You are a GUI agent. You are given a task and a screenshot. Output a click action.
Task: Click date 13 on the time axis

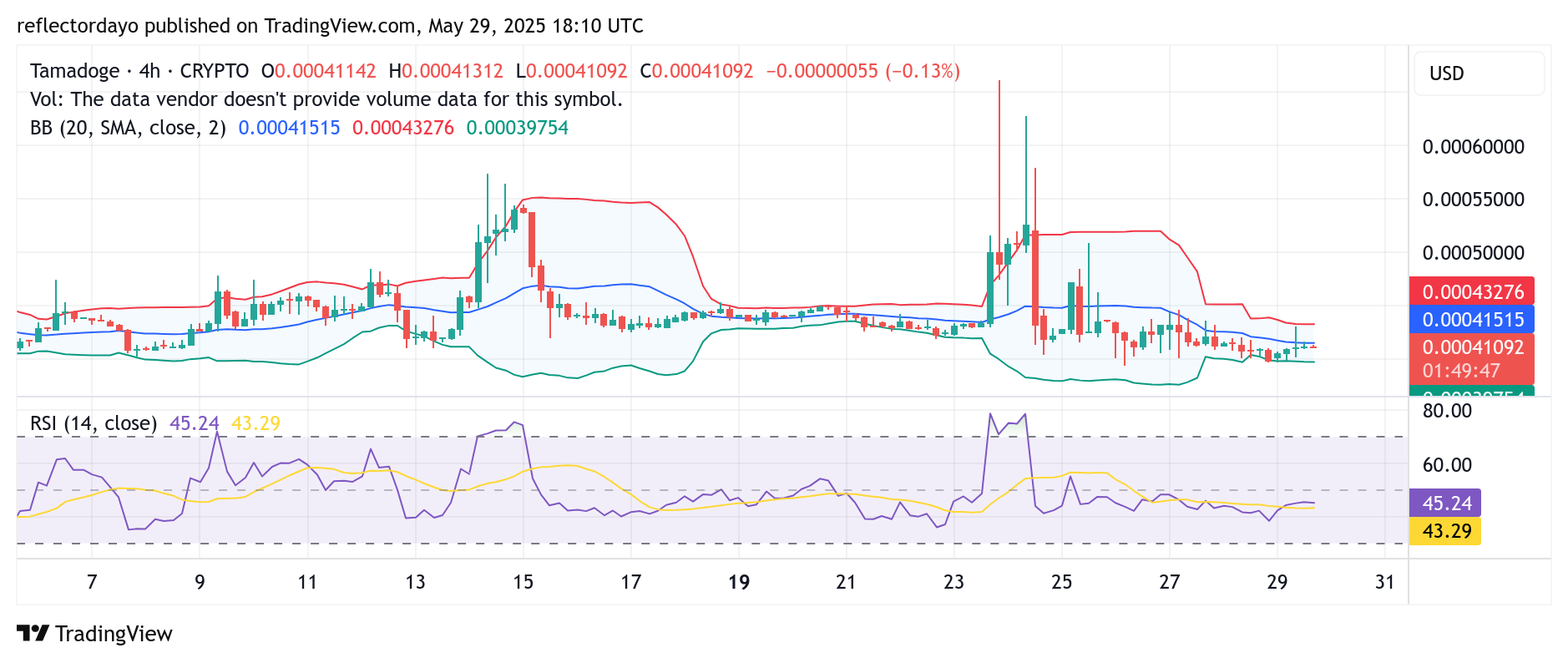(x=415, y=582)
